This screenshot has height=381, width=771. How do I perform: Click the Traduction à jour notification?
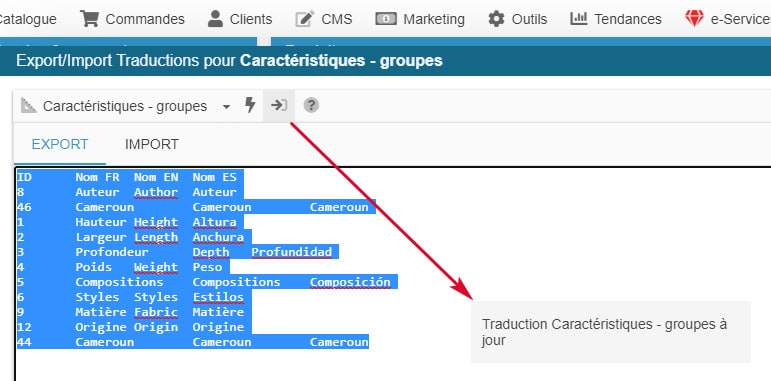click(x=611, y=332)
